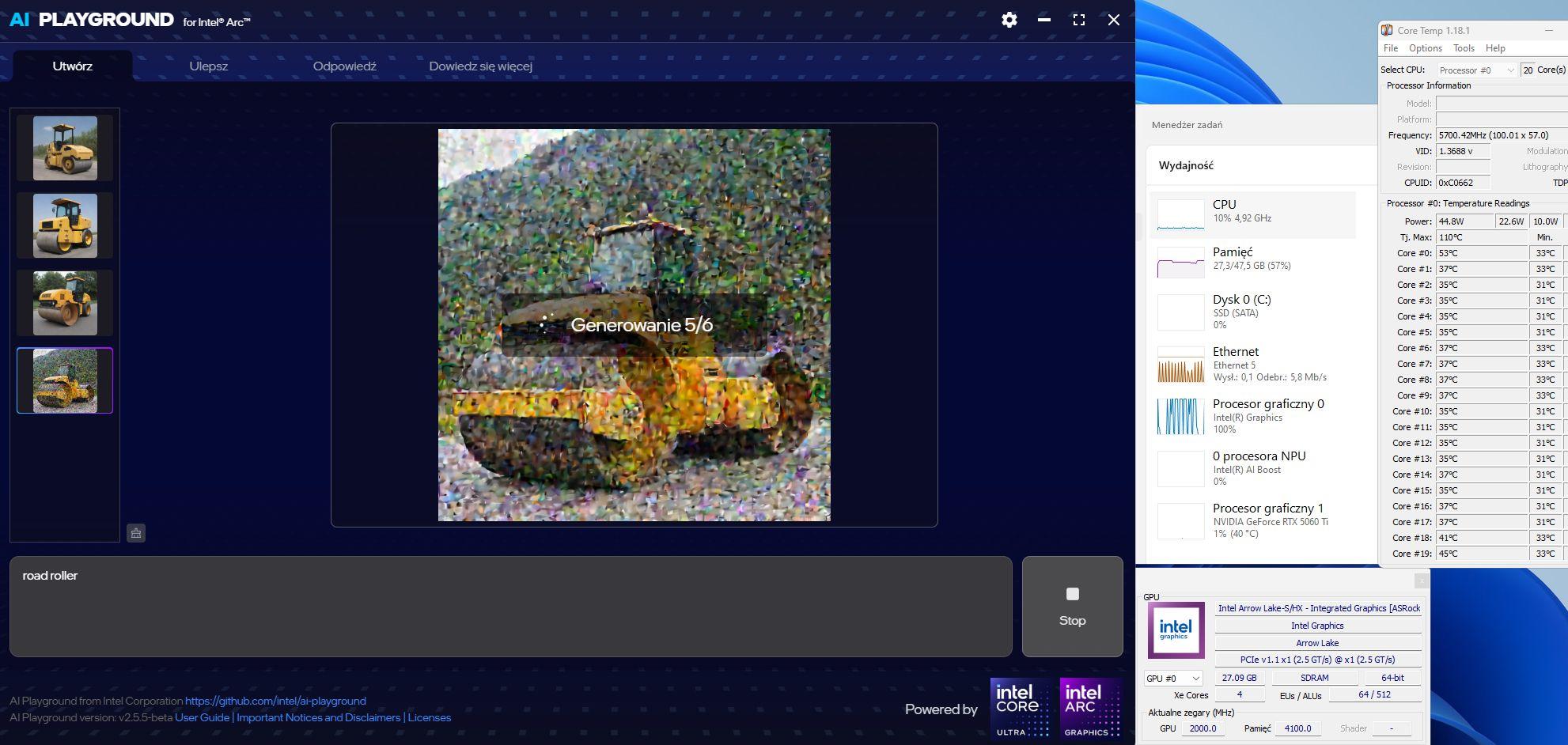Select the Dysk 0 (C:) performance entry

click(x=1252, y=312)
